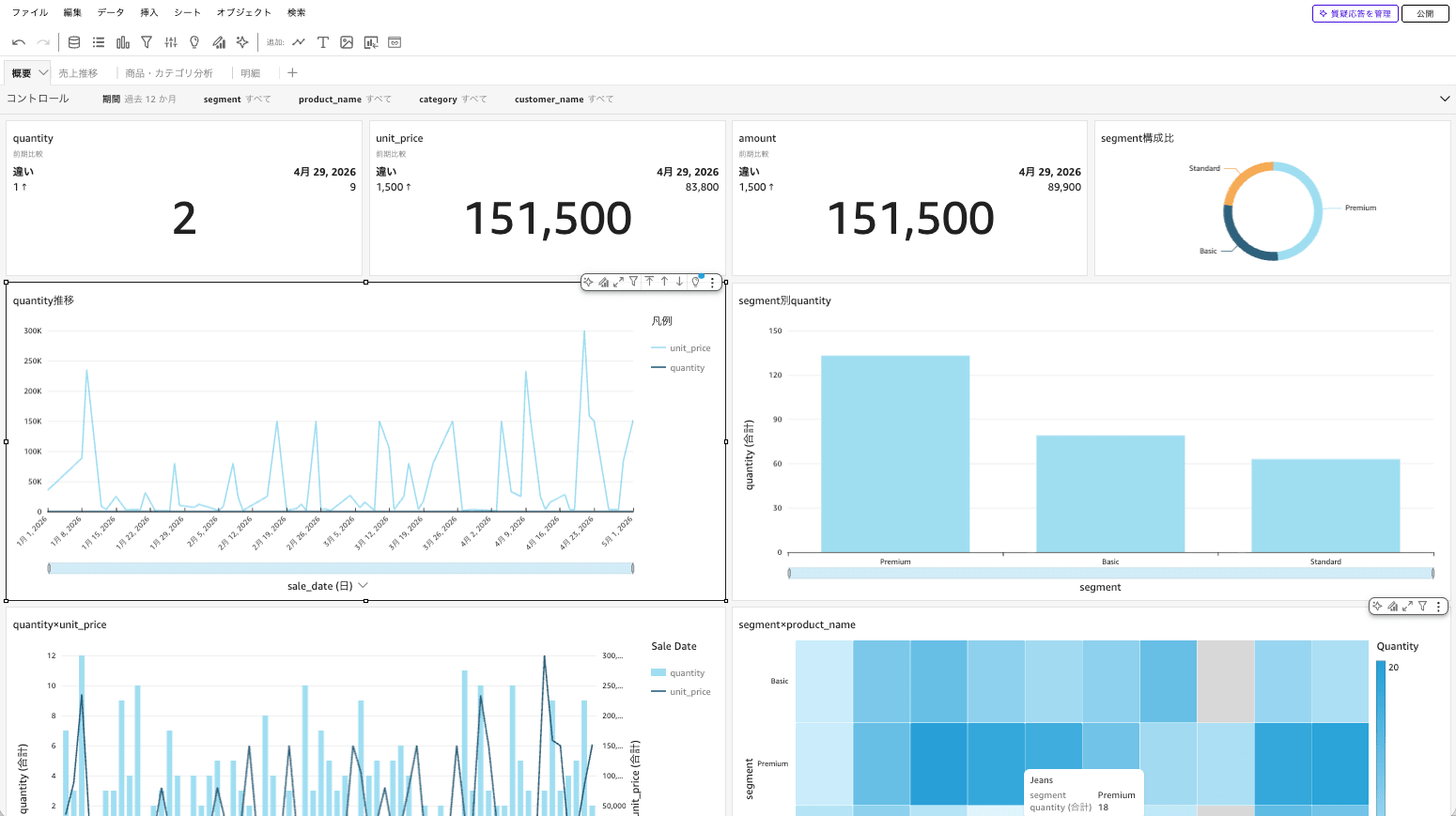This screenshot has width=1456, height=816.
Task: Open the bulleted list panel icon
Action: 99,42
